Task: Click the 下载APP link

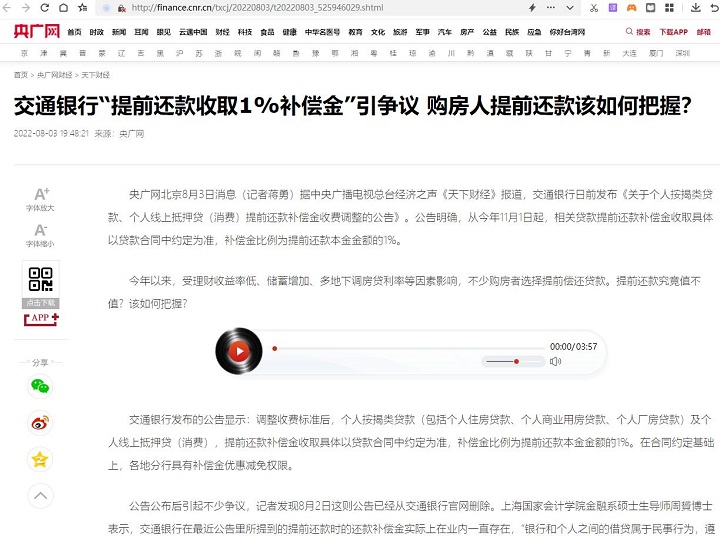Action: [673, 32]
